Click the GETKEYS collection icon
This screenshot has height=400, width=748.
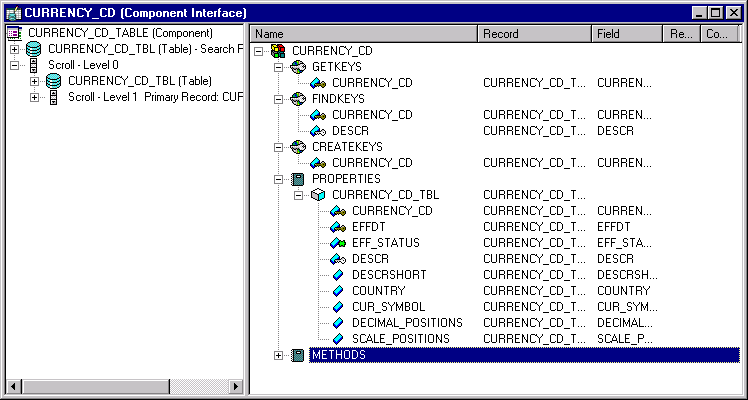pyautogui.click(x=297, y=67)
